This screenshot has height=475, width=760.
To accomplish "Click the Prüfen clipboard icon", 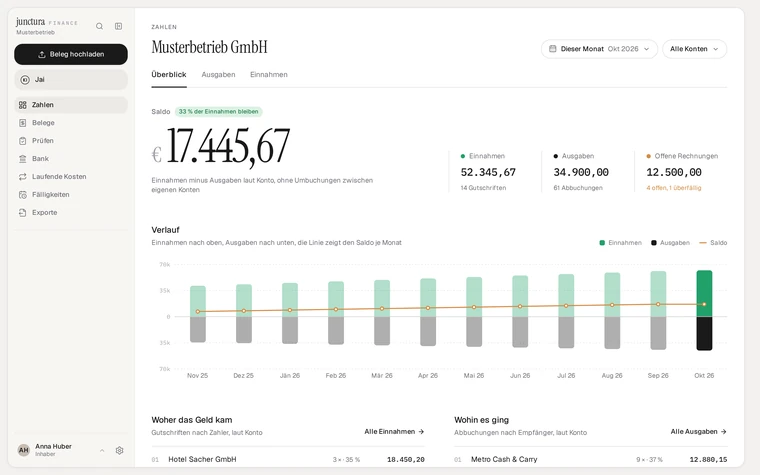I will 22,141.
